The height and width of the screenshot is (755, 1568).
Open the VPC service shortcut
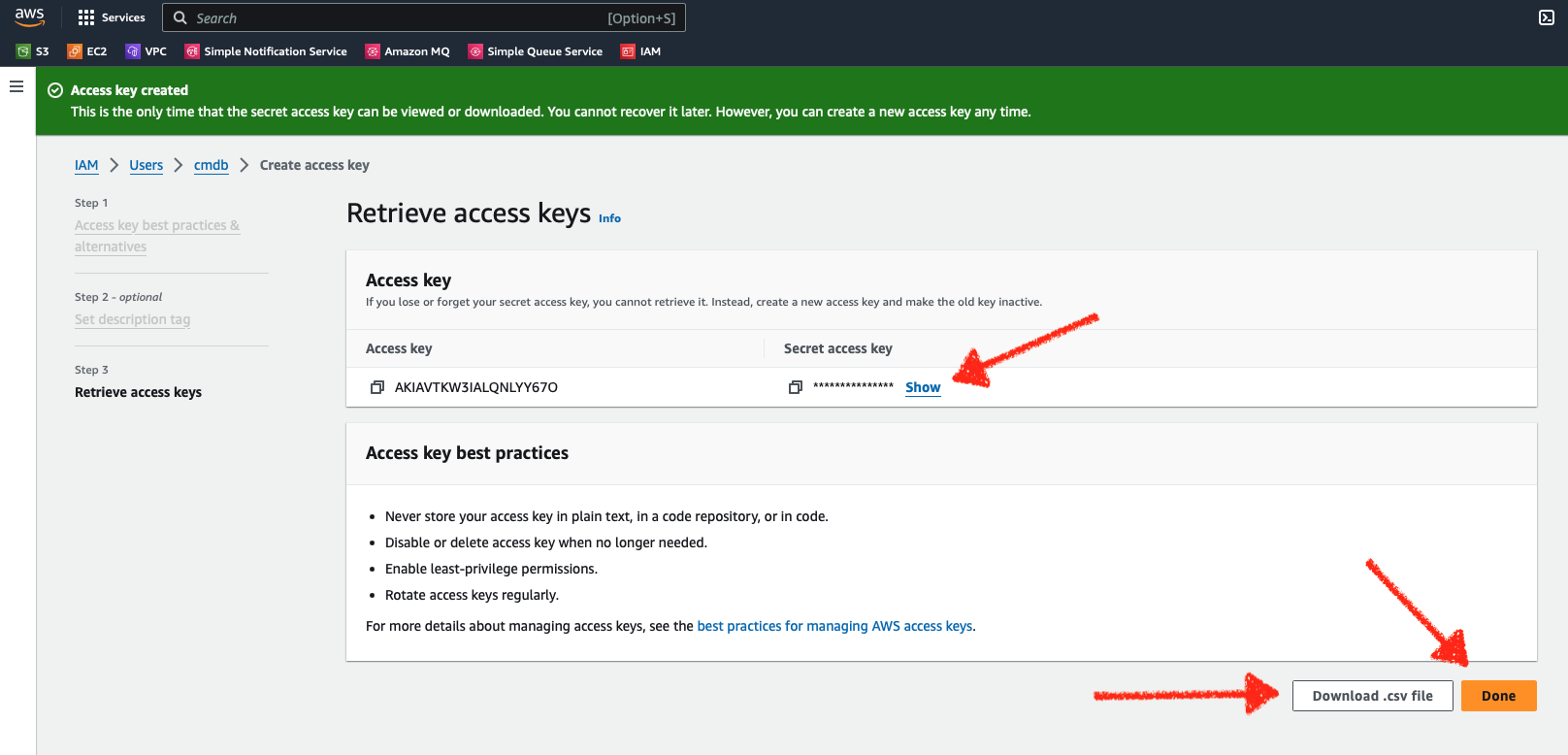147,51
